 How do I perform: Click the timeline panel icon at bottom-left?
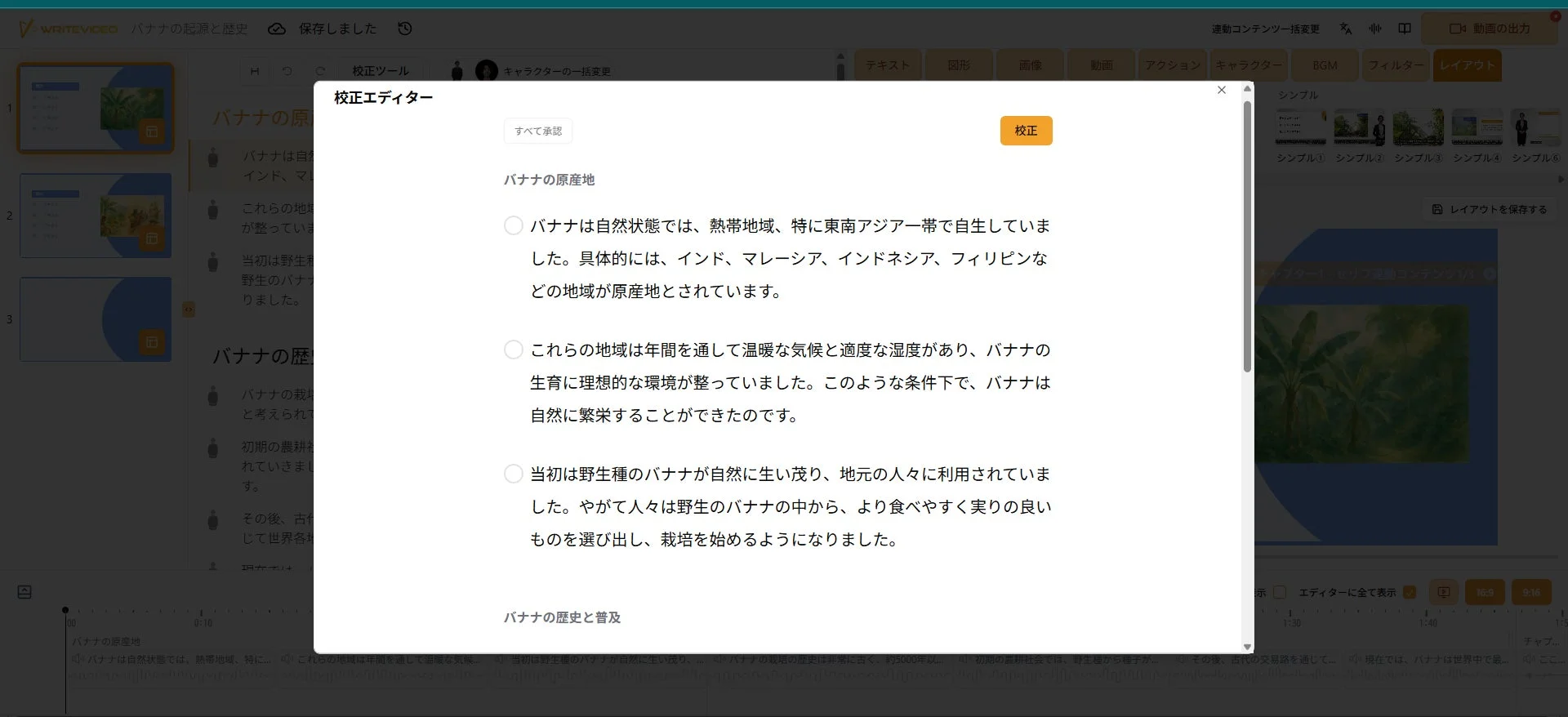click(x=24, y=592)
